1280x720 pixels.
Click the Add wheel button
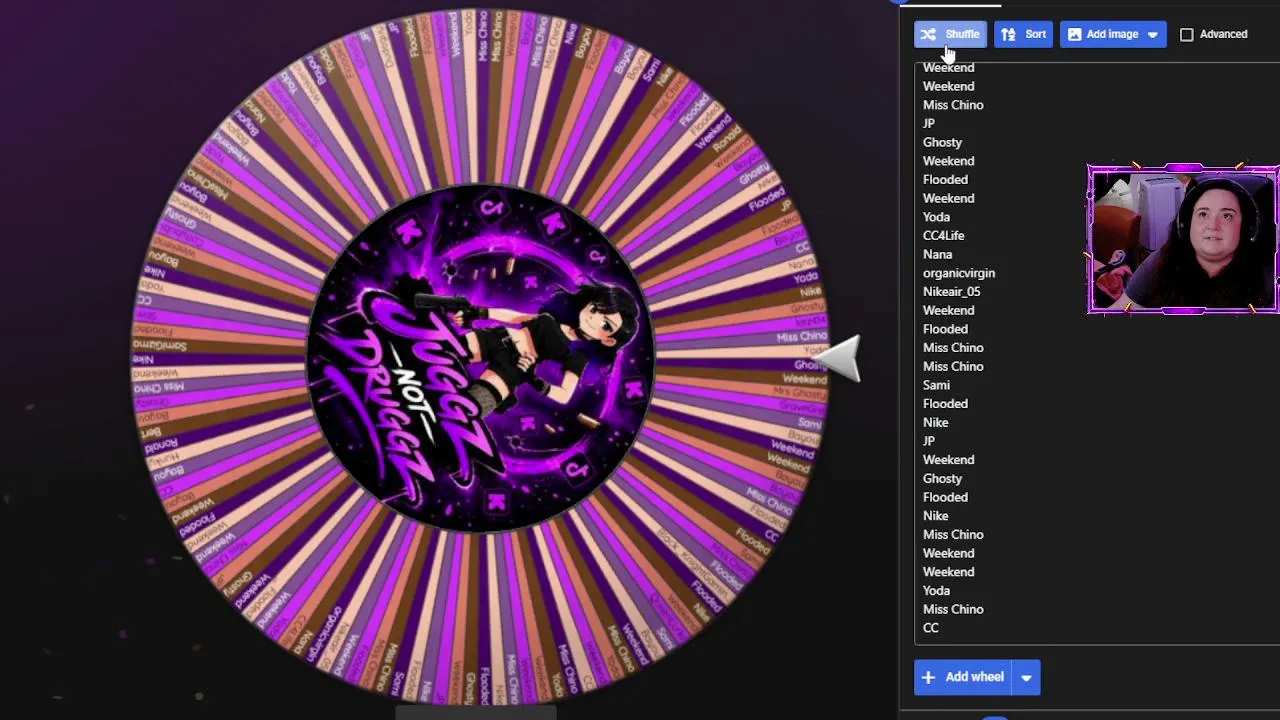tap(962, 677)
